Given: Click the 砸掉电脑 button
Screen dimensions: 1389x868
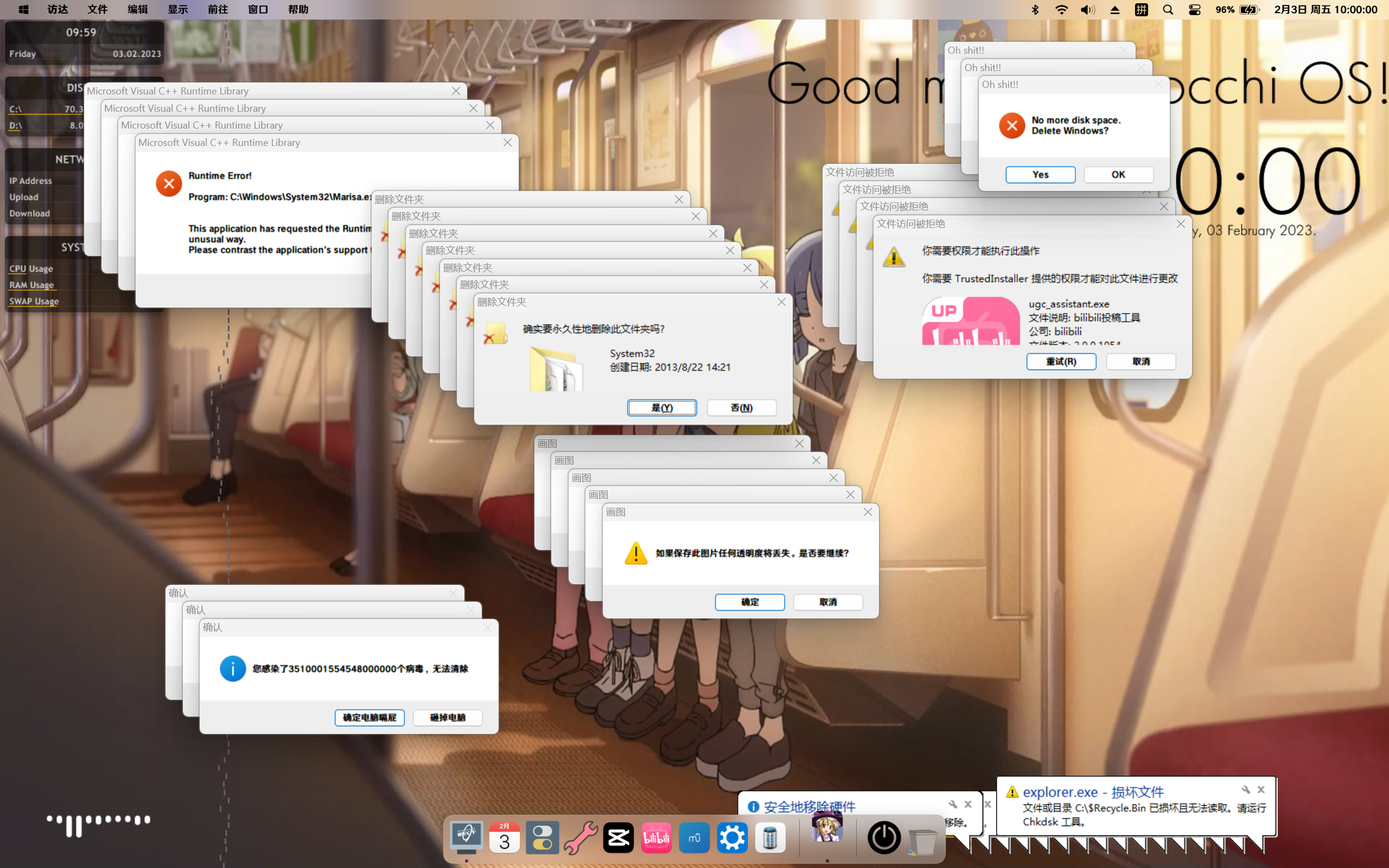Looking at the screenshot, I should [x=448, y=718].
